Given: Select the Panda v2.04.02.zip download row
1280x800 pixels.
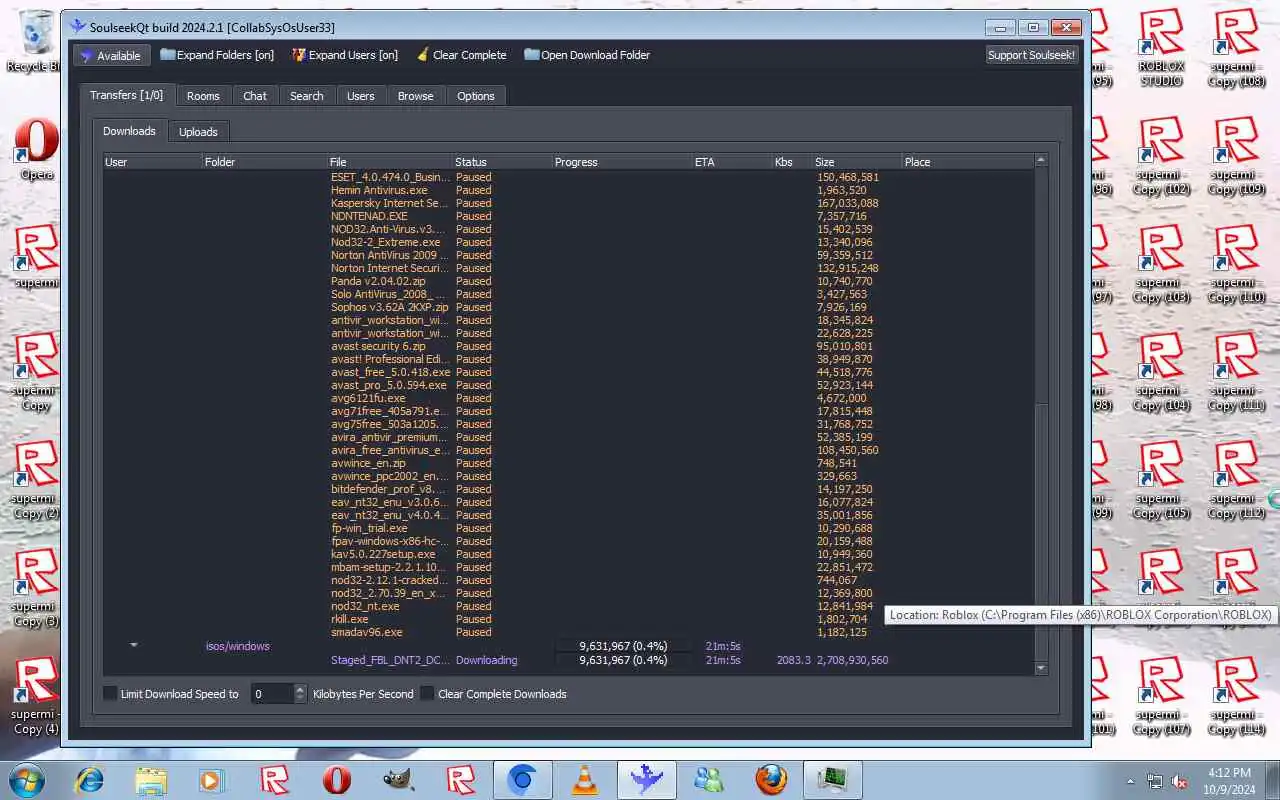Looking at the screenshot, I should click(569, 281).
